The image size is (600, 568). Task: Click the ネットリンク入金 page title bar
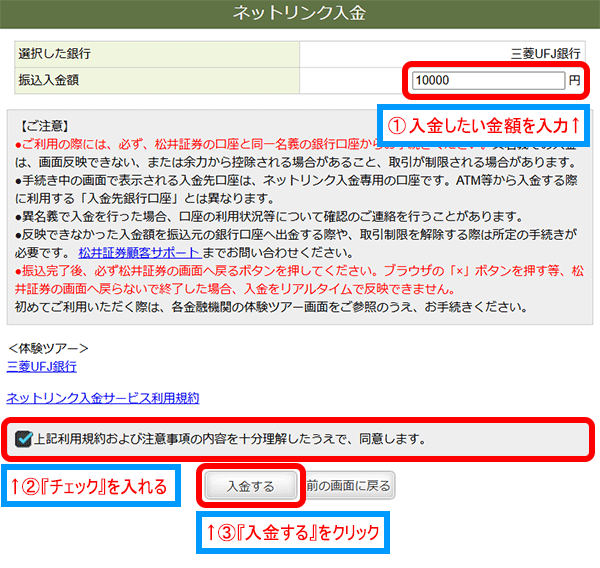(x=299, y=13)
